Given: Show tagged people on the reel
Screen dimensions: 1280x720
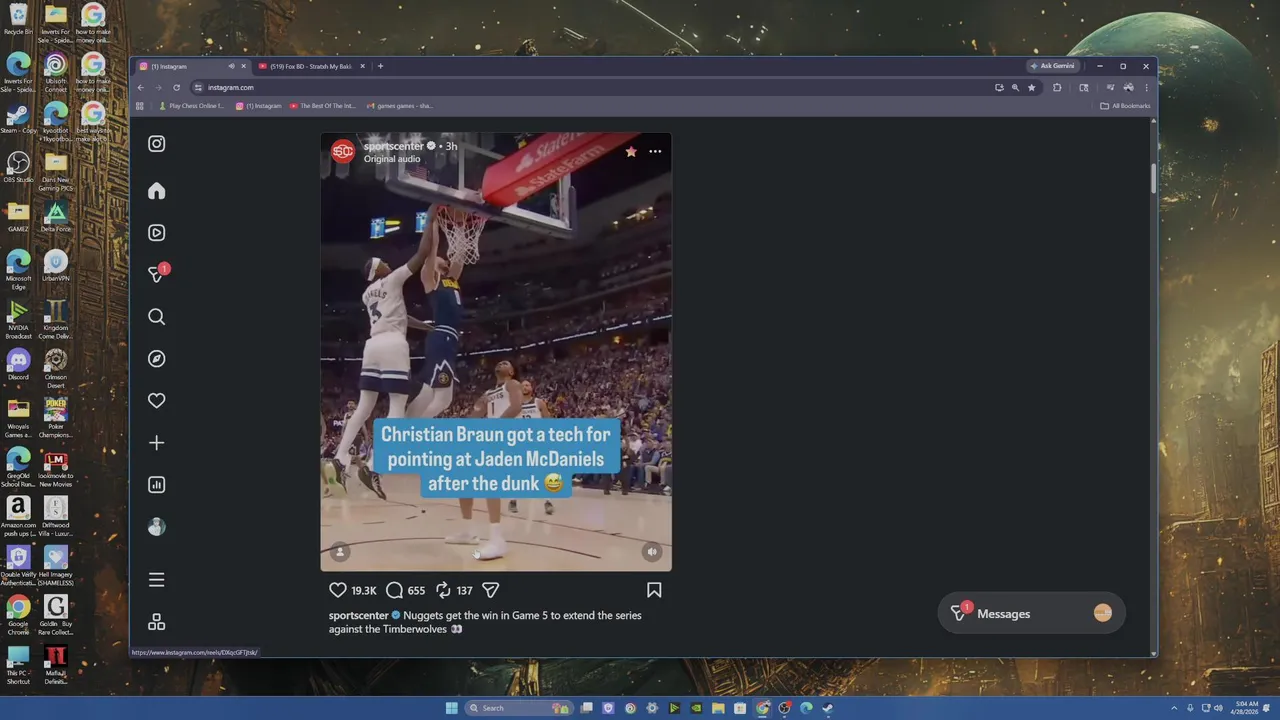Looking at the screenshot, I should [340, 552].
